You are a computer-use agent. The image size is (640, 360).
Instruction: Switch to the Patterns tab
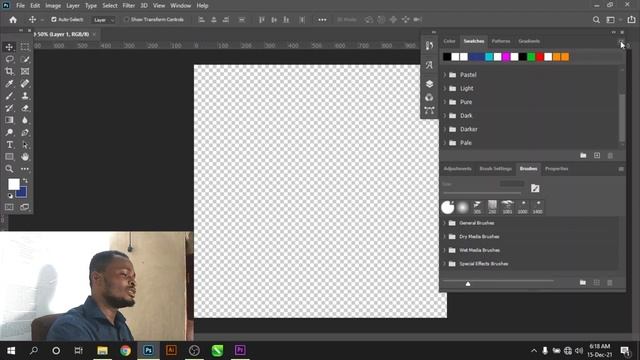point(501,41)
